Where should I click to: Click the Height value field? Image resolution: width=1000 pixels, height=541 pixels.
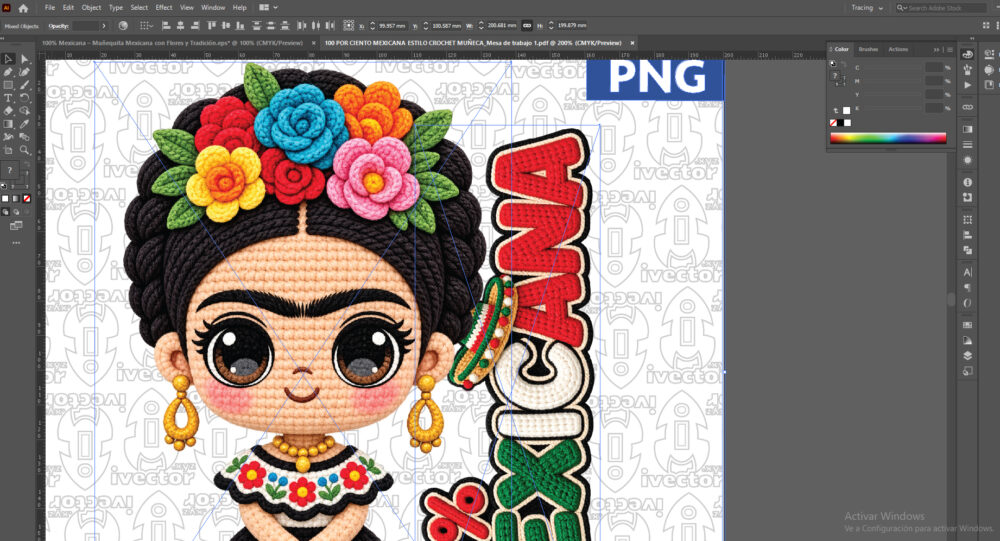click(572, 26)
